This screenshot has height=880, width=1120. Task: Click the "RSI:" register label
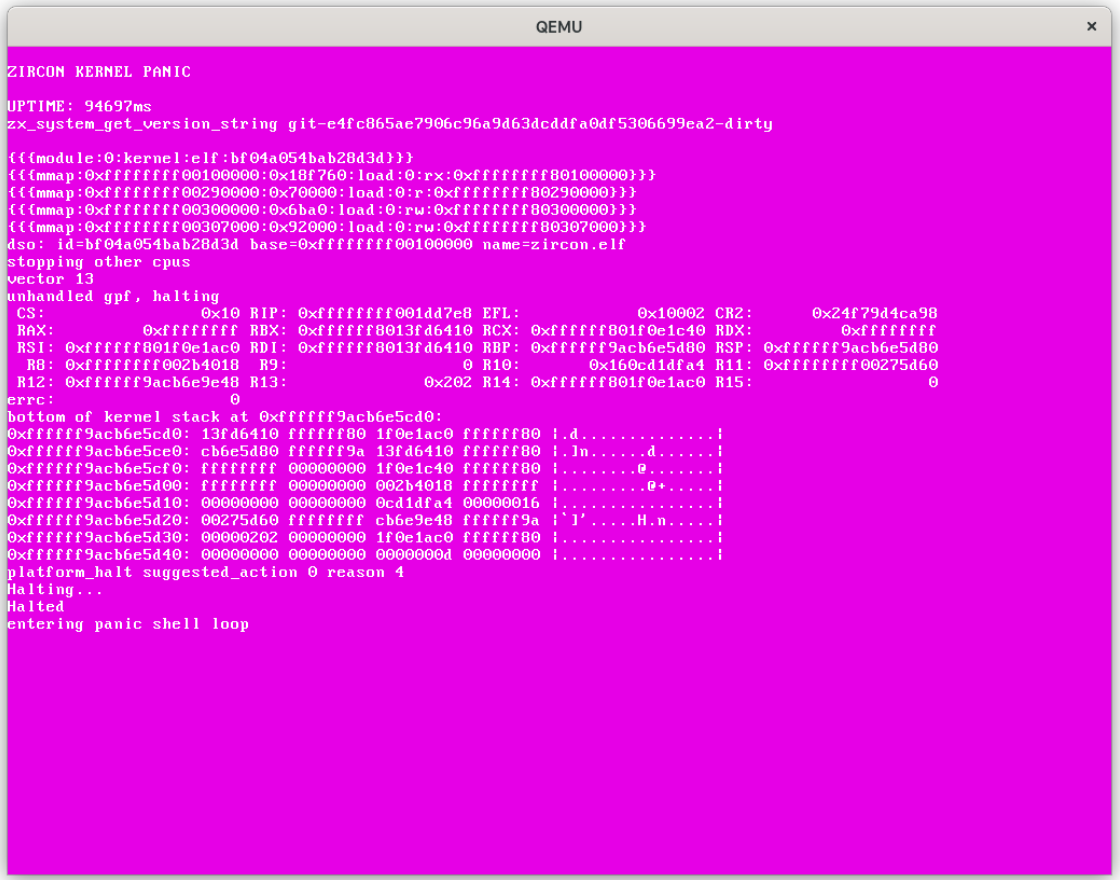(x=36, y=348)
